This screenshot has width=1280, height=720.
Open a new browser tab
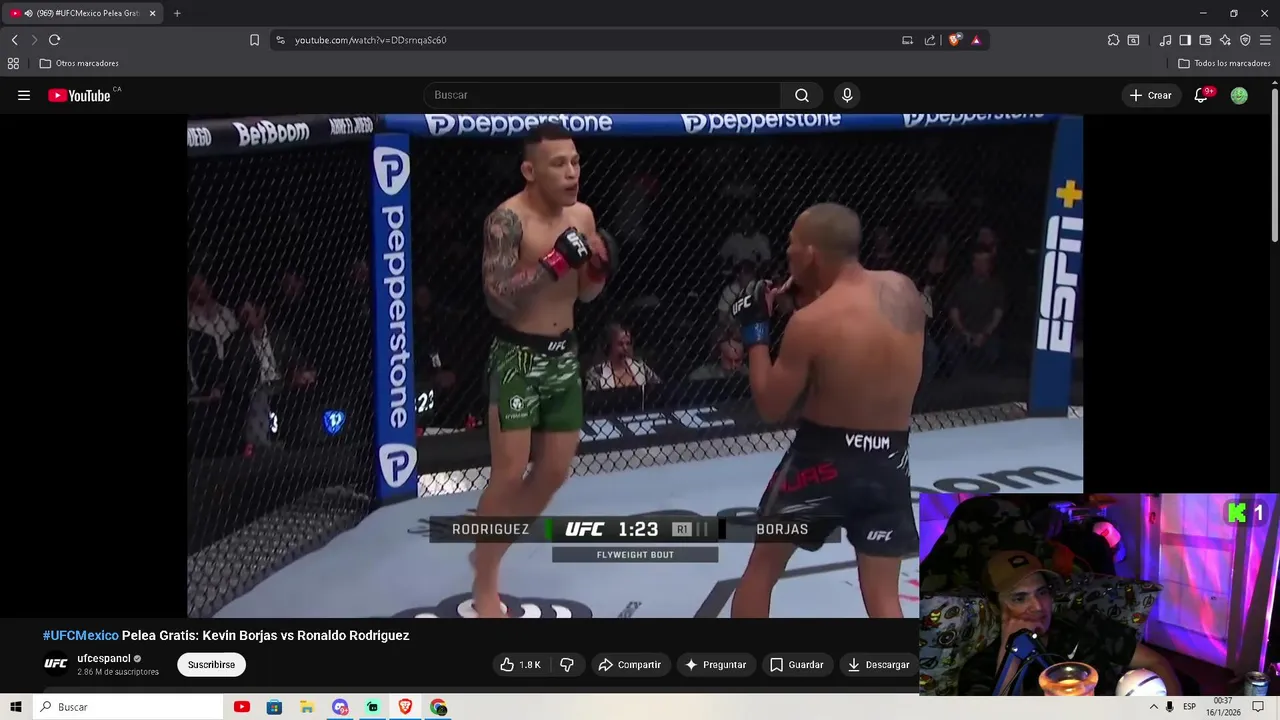pyautogui.click(x=177, y=13)
